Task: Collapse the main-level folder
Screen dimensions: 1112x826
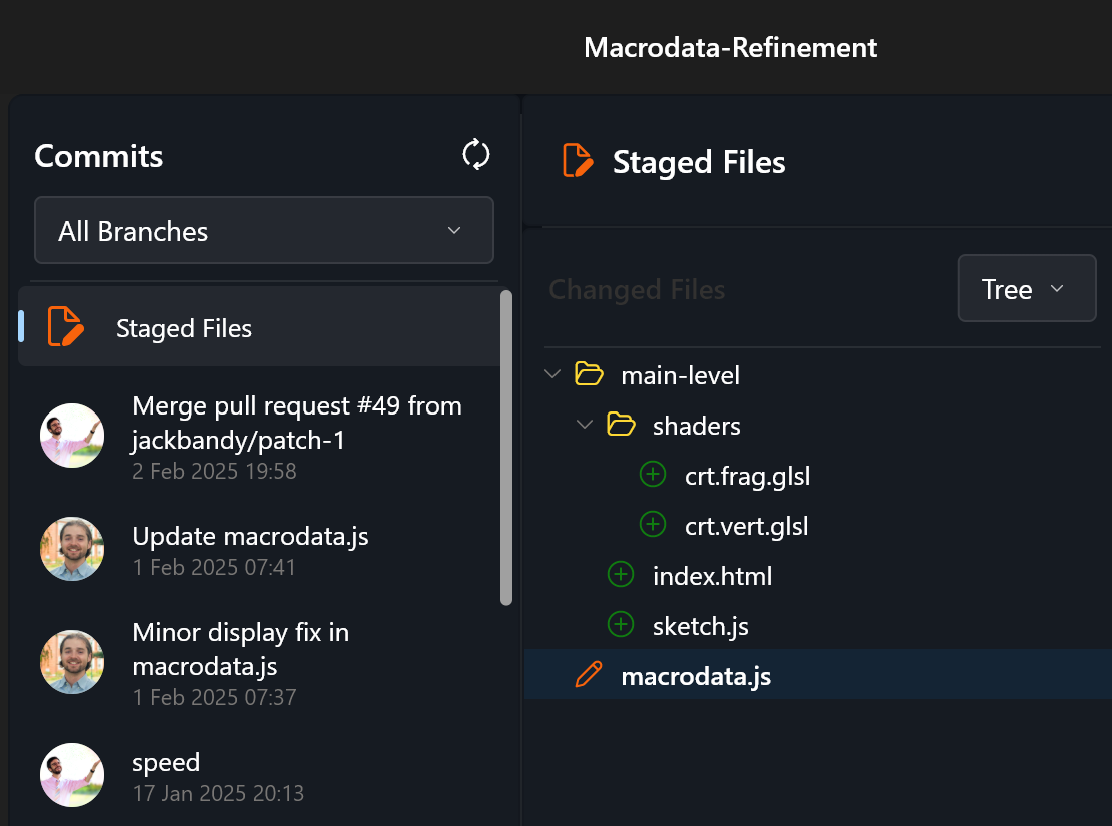Action: [x=552, y=373]
